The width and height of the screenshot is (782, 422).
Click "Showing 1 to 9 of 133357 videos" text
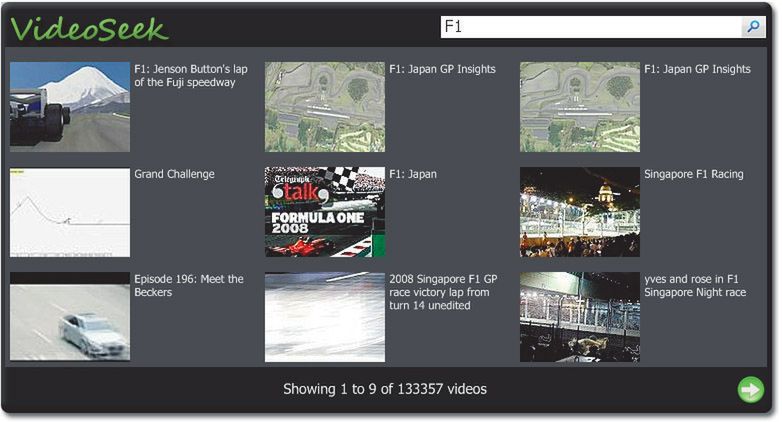pyautogui.click(x=385, y=389)
